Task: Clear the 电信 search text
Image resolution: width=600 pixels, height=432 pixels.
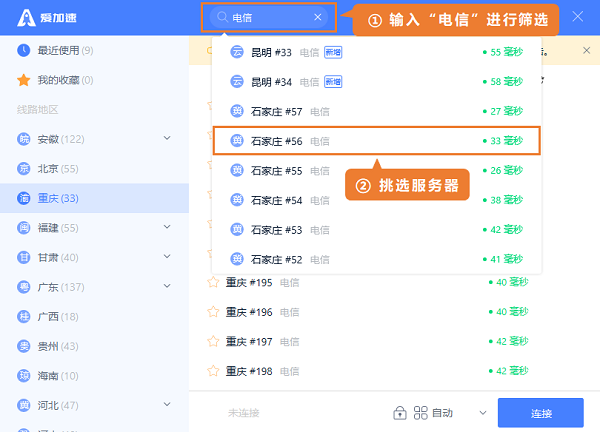Action: click(318, 17)
